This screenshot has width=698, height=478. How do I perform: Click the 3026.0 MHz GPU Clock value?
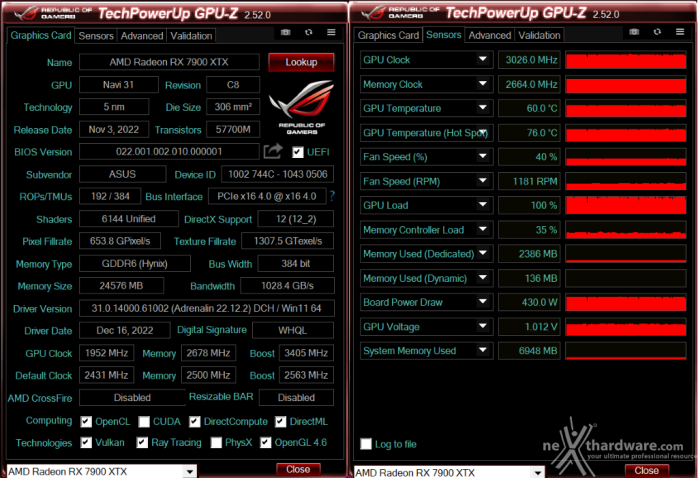click(x=529, y=60)
